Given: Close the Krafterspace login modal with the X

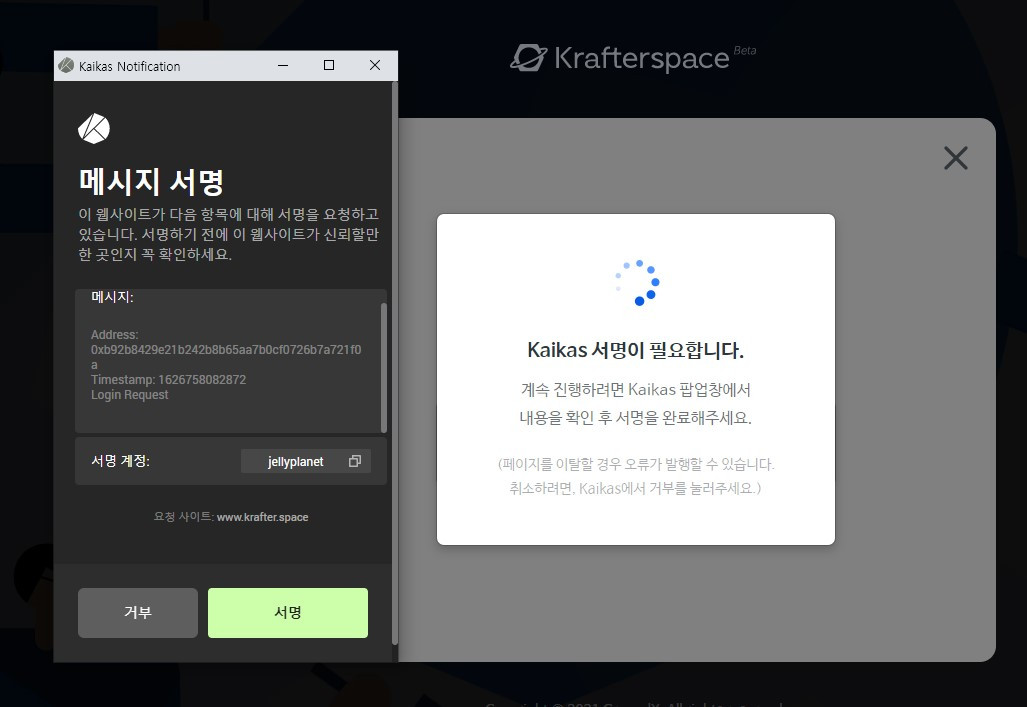Looking at the screenshot, I should pos(956,158).
